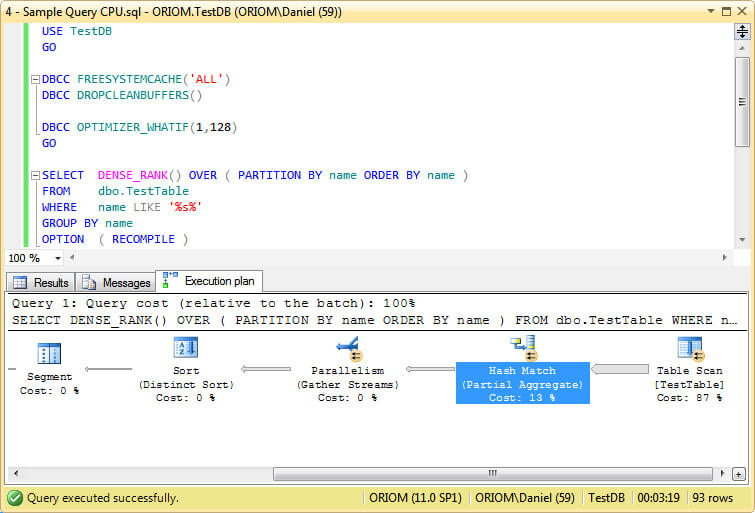Click the Execution plan tab icon

pyautogui.click(x=169, y=280)
